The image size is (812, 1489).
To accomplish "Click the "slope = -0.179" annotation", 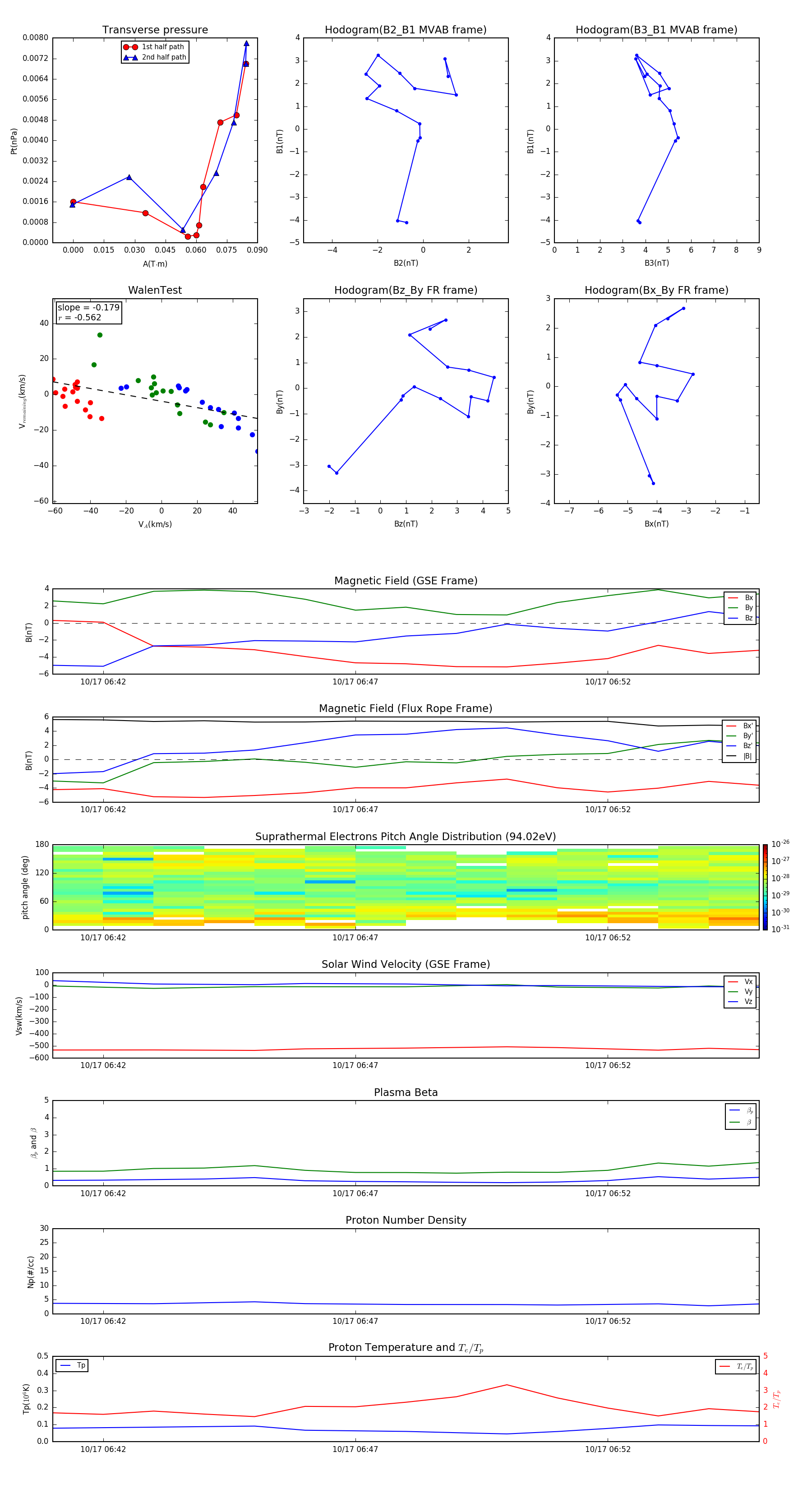I will [88, 308].
